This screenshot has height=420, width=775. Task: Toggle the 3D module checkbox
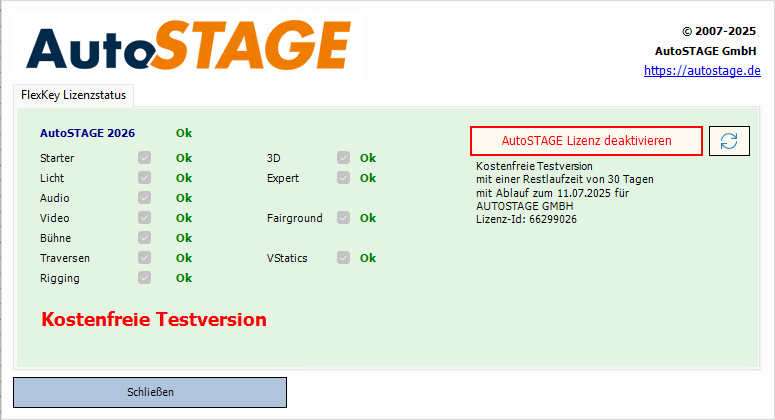coord(344,158)
